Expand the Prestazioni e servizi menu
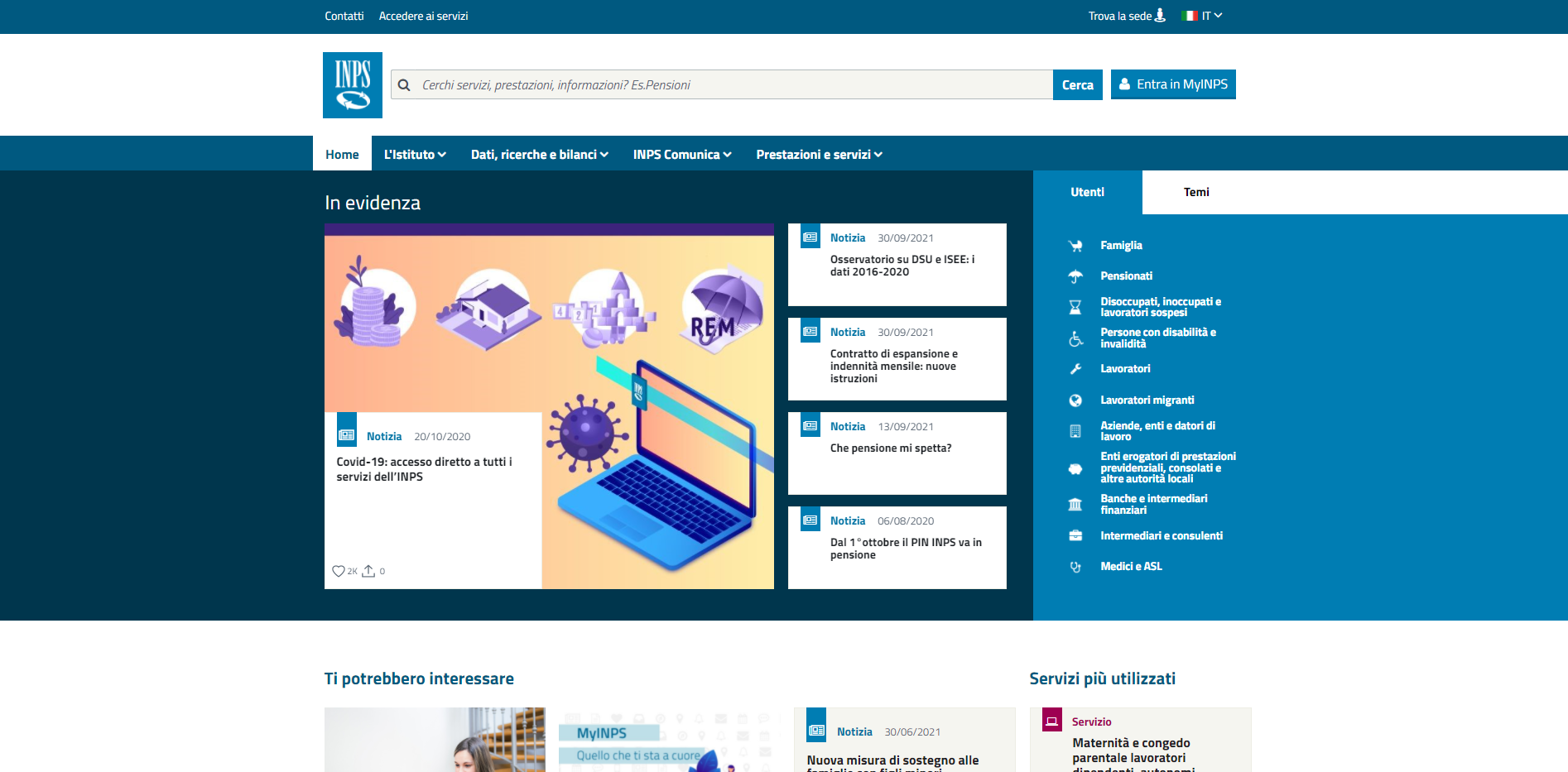Screen dimensions: 1568x772 tap(819, 155)
